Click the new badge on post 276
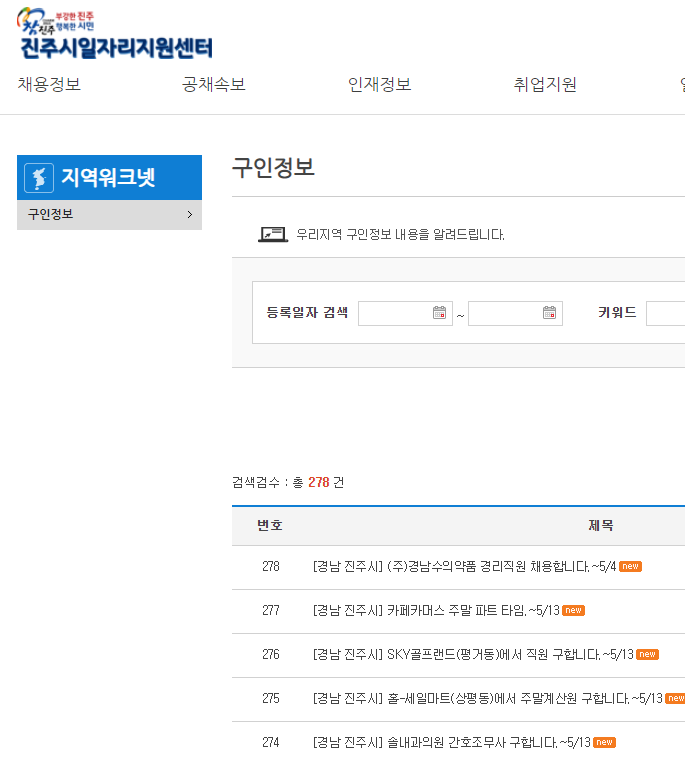Viewport: 685px width, 762px height. [647, 655]
